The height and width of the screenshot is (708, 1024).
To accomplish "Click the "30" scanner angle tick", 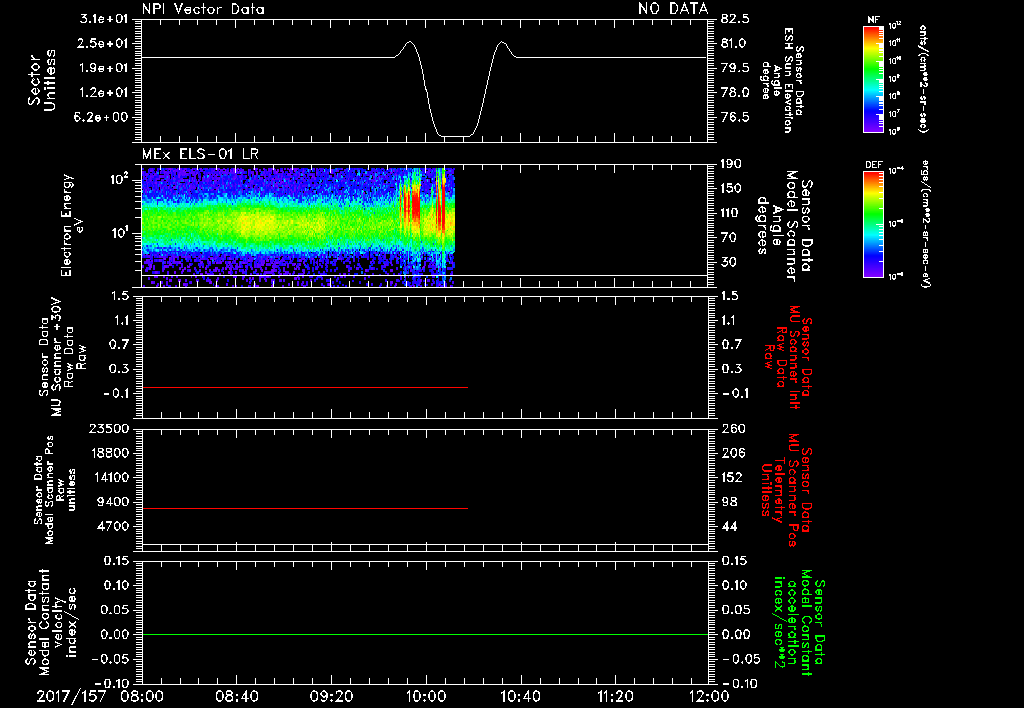I will pos(731,262).
